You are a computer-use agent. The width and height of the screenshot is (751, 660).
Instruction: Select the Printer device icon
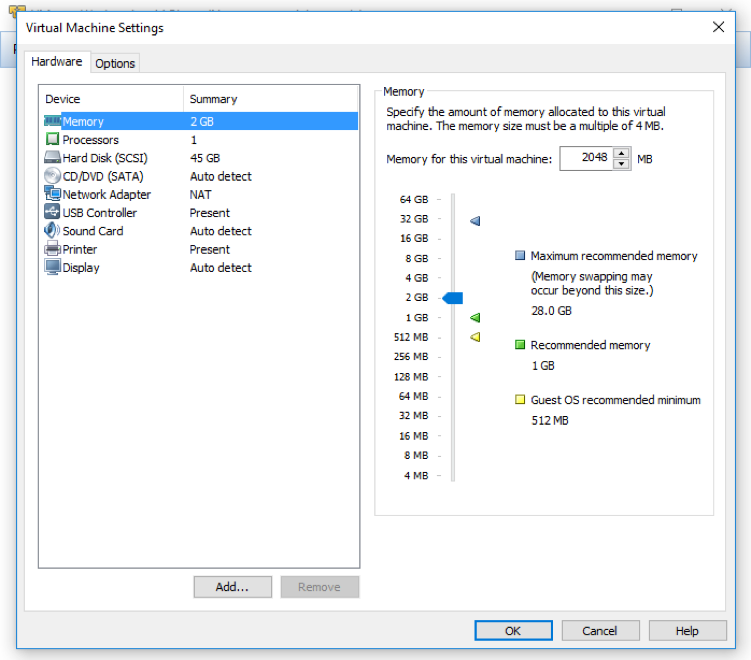coord(53,249)
